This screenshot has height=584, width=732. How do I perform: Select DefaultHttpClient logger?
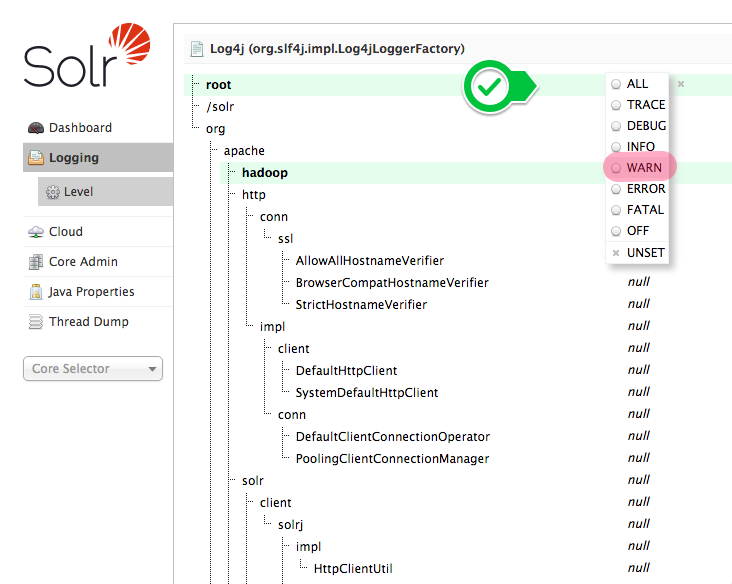click(x=346, y=371)
